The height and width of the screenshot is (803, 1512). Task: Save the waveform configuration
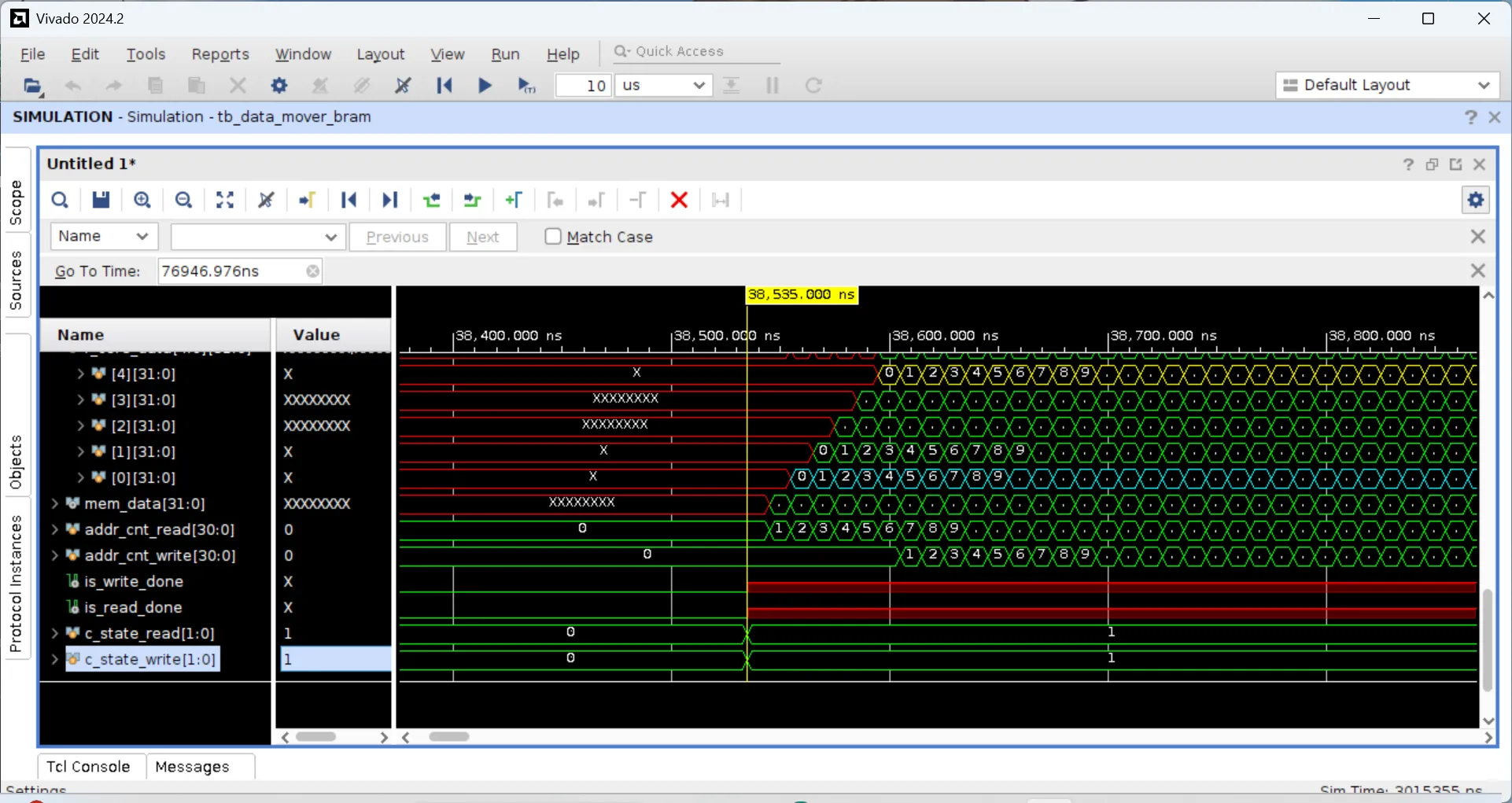101,201
